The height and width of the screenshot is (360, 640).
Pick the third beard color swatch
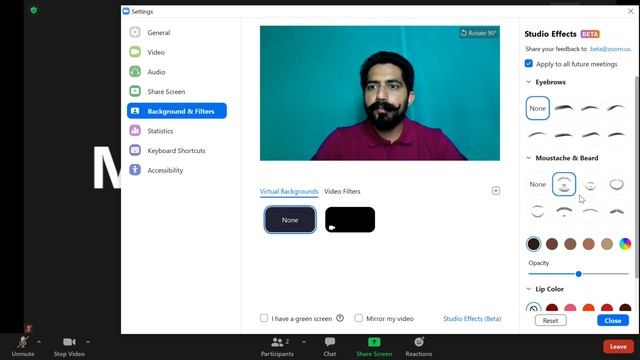[570, 244]
